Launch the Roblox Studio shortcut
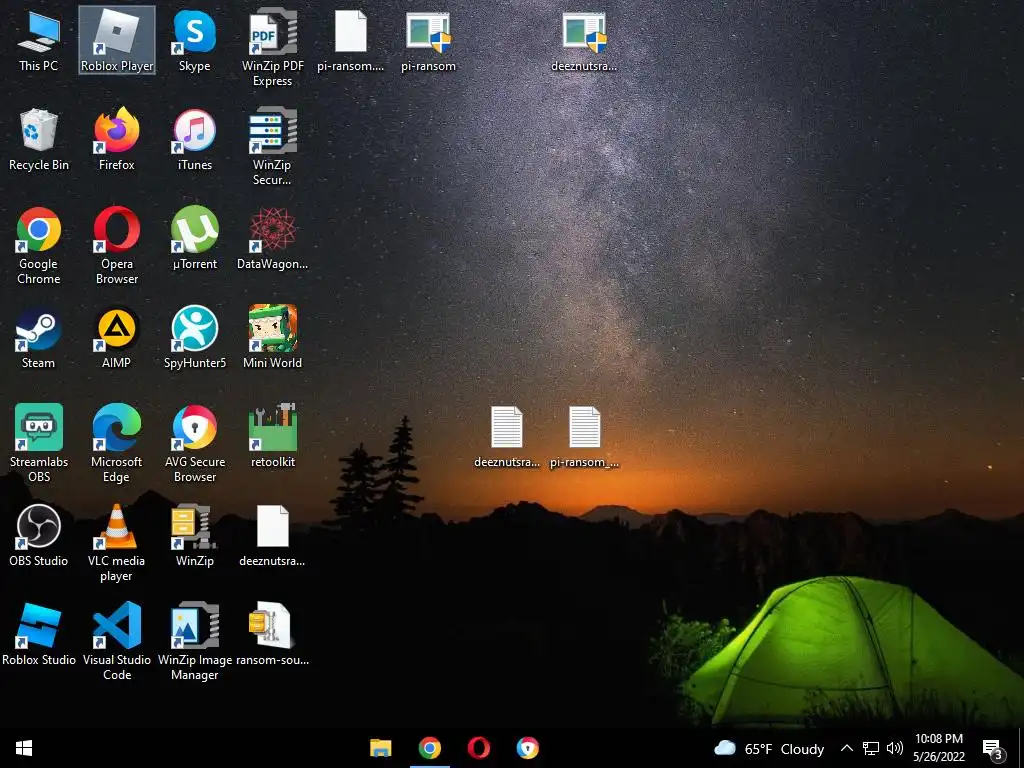This screenshot has height=768, width=1024. pos(39,635)
